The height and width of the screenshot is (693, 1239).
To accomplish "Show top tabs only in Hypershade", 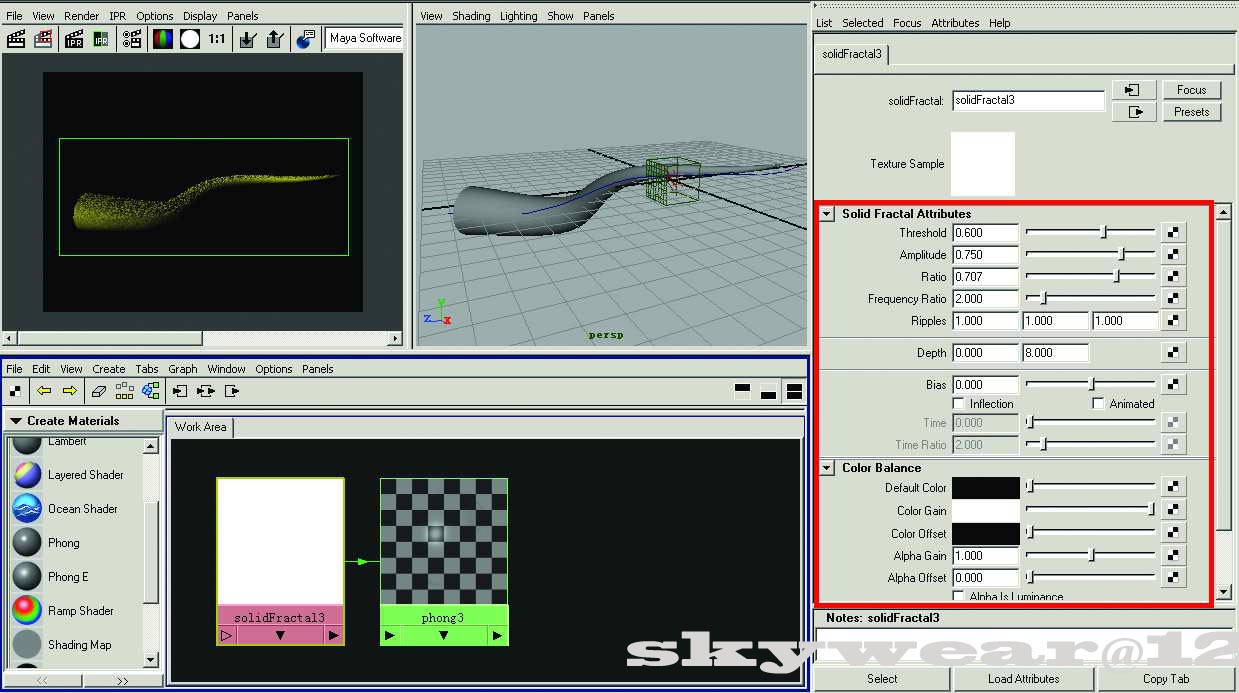I will (x=742, y=391).
